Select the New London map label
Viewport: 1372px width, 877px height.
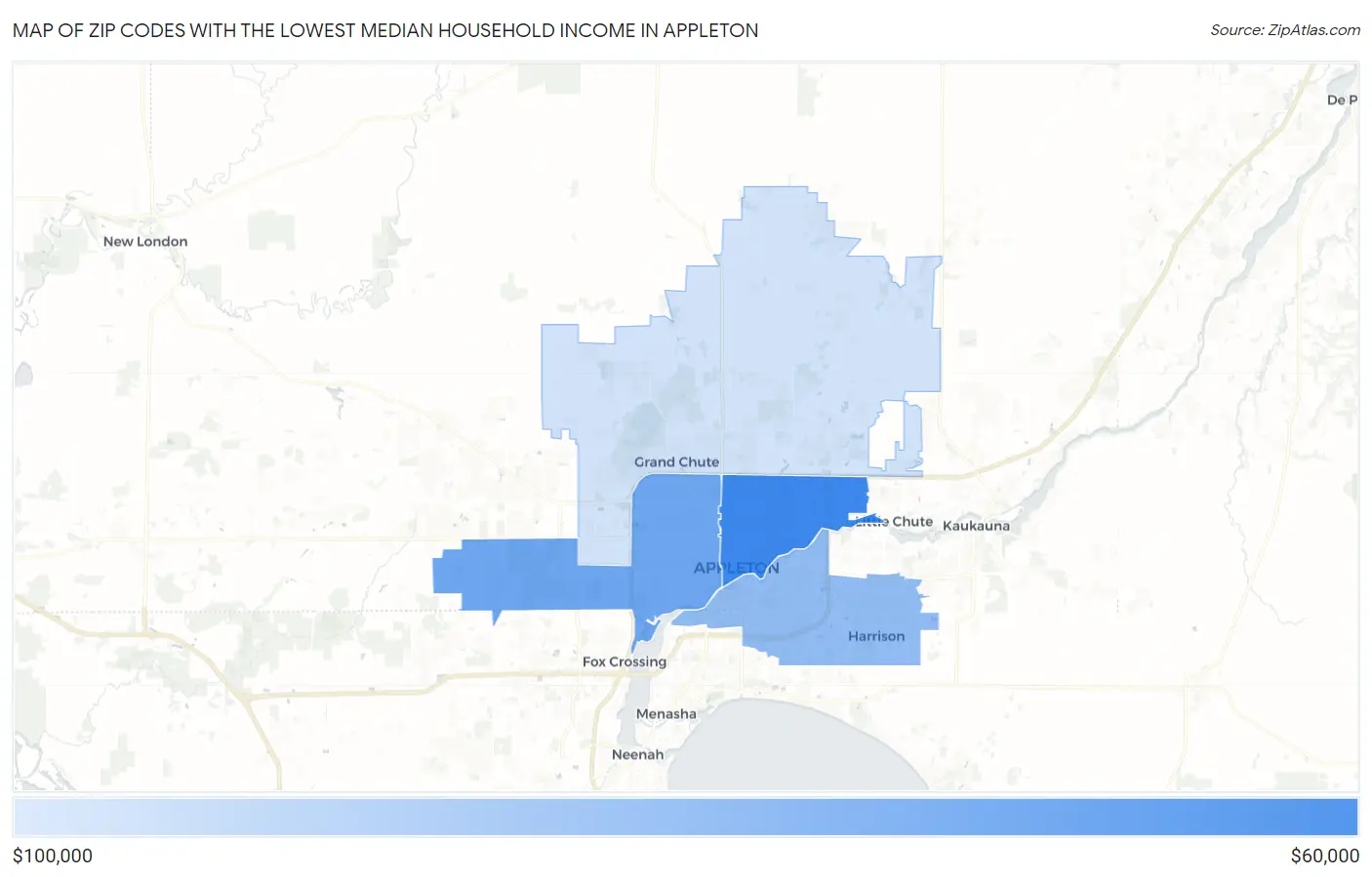pos(145,241)
